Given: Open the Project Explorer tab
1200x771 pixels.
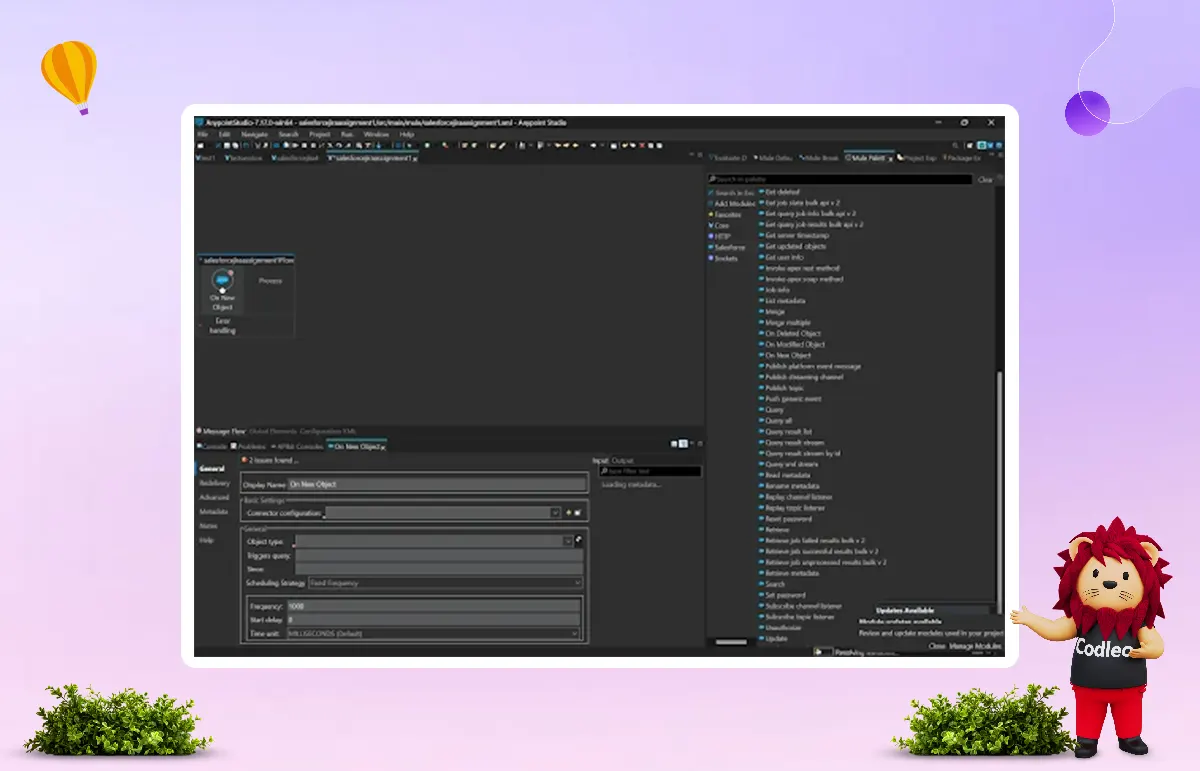Looking at the screenshot, I should tap(917, 158).
